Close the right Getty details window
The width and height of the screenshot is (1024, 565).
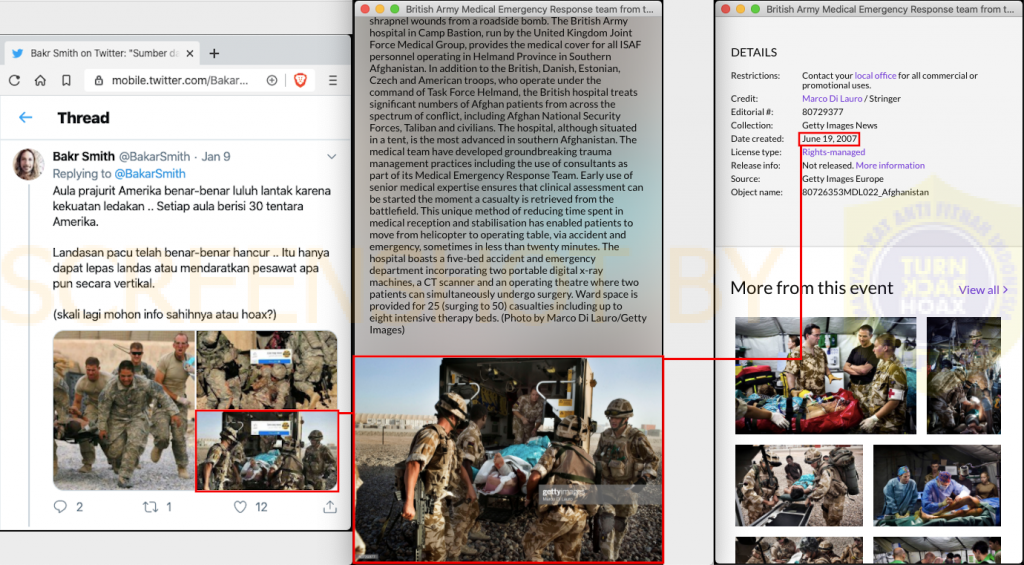[726, 9]
